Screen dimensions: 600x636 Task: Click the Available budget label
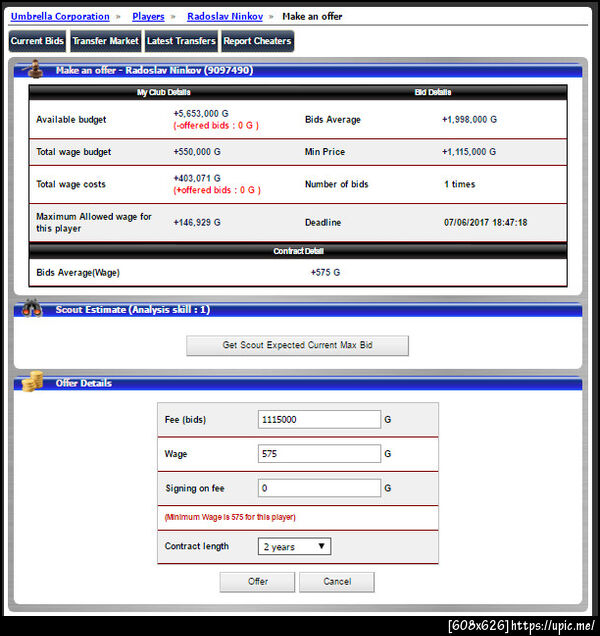click(x=71, y=119)
